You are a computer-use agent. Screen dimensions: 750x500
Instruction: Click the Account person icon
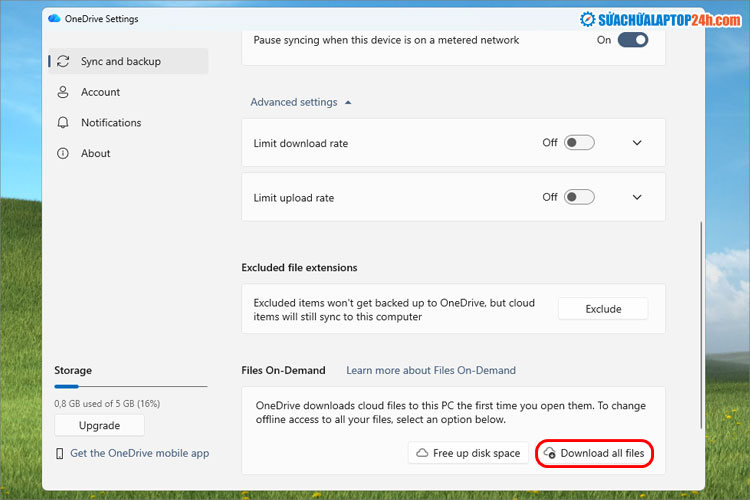click(x=64, y=92)
